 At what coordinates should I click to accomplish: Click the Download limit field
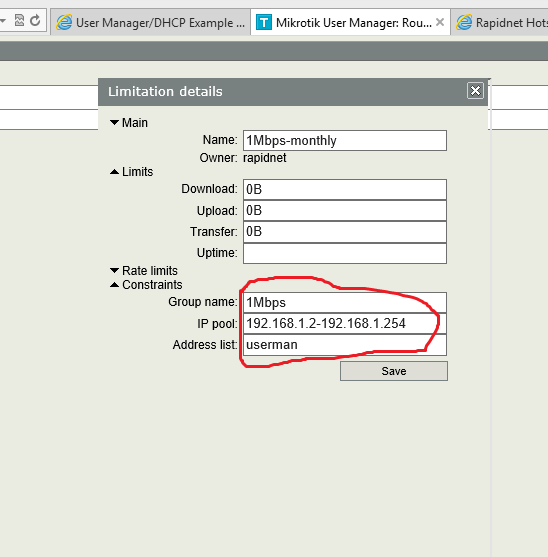click(345, 189)
